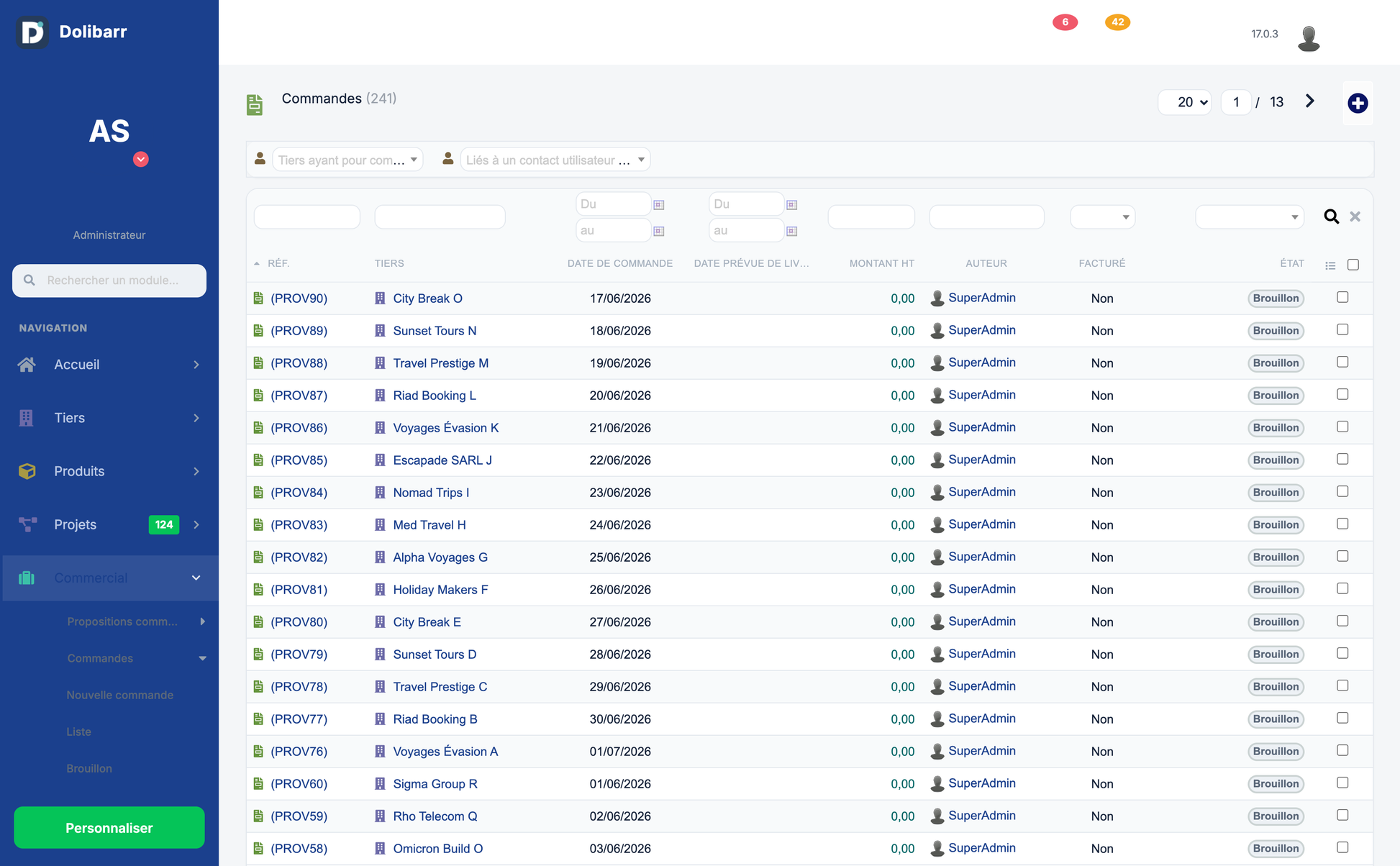
Task: Click the company icon beside Nomad Trips I
Action: [x=380, y=493]
